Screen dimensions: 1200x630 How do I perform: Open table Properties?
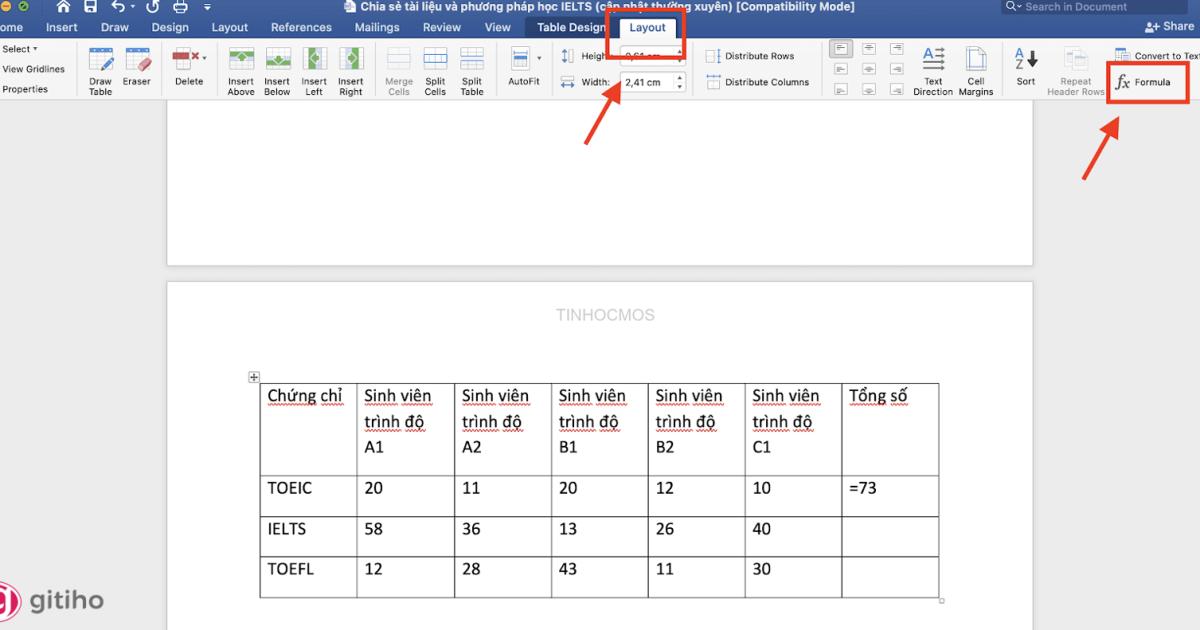(24, 89)
